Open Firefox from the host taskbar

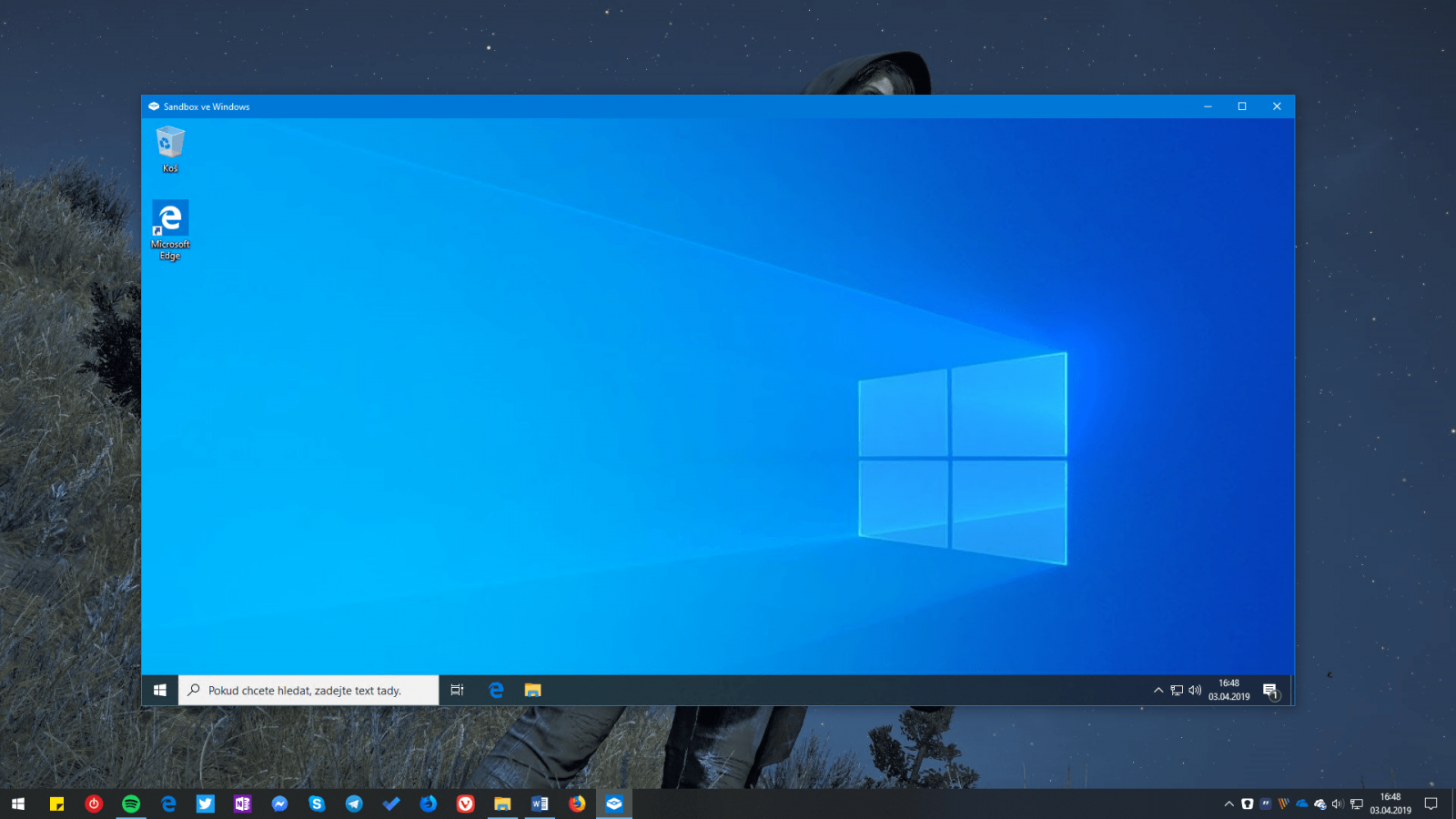[x=577, y=804]
